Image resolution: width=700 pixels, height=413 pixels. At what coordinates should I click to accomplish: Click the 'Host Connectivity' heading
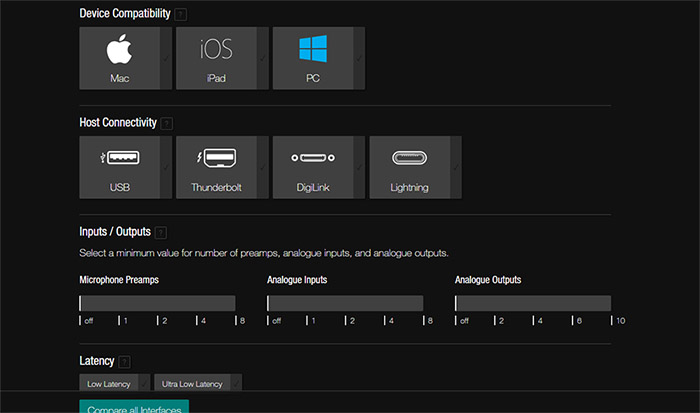point(118,122)
